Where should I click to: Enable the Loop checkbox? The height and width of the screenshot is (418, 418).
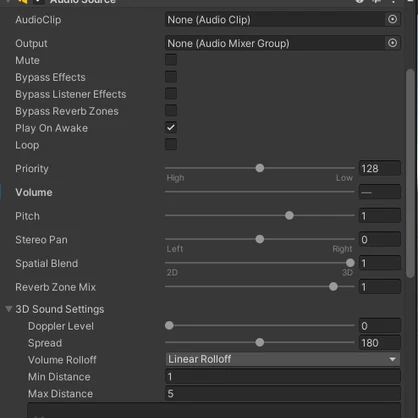tap(171, 145)
